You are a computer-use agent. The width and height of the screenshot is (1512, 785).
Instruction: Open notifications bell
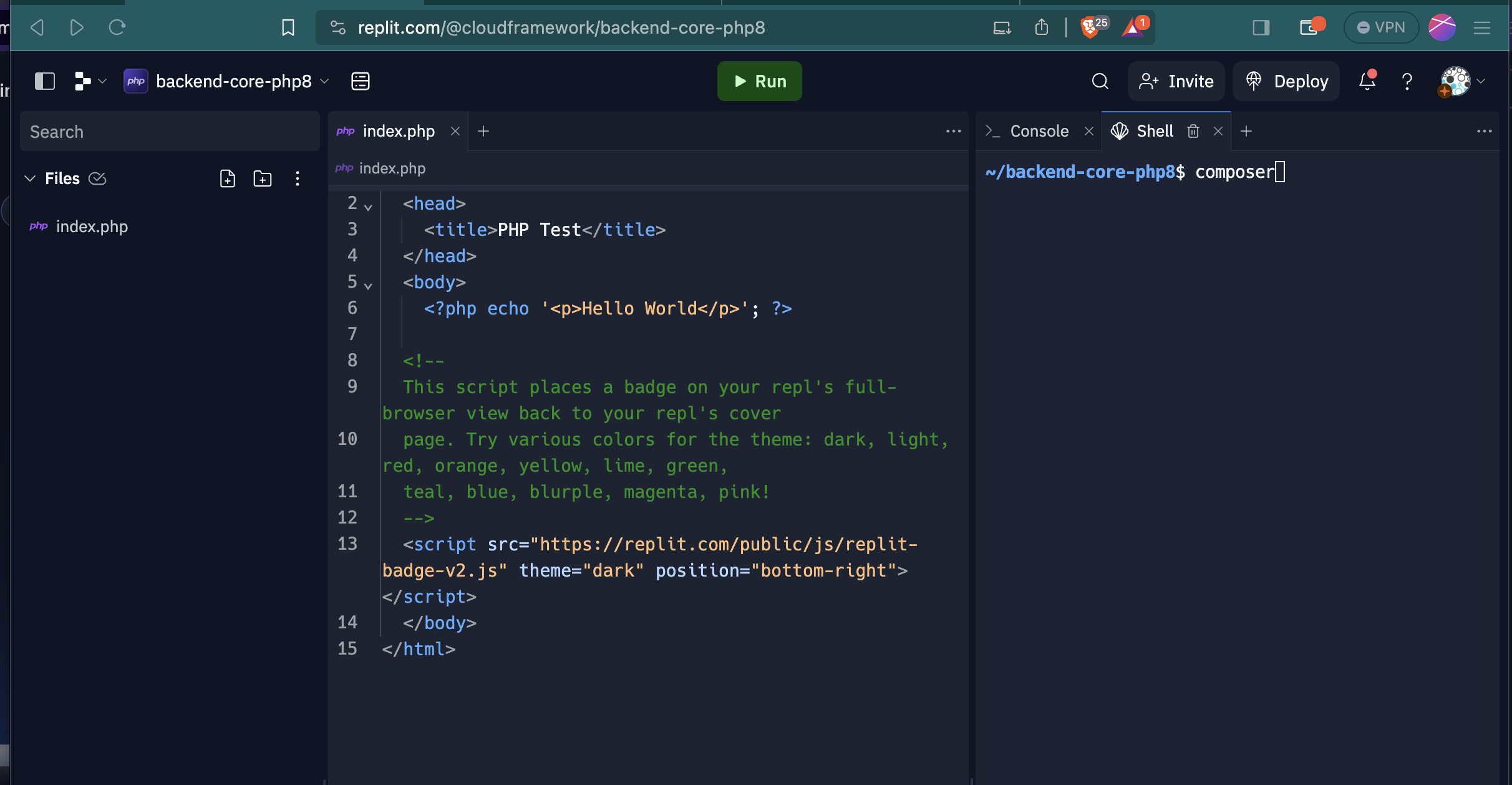[1367, 81]
